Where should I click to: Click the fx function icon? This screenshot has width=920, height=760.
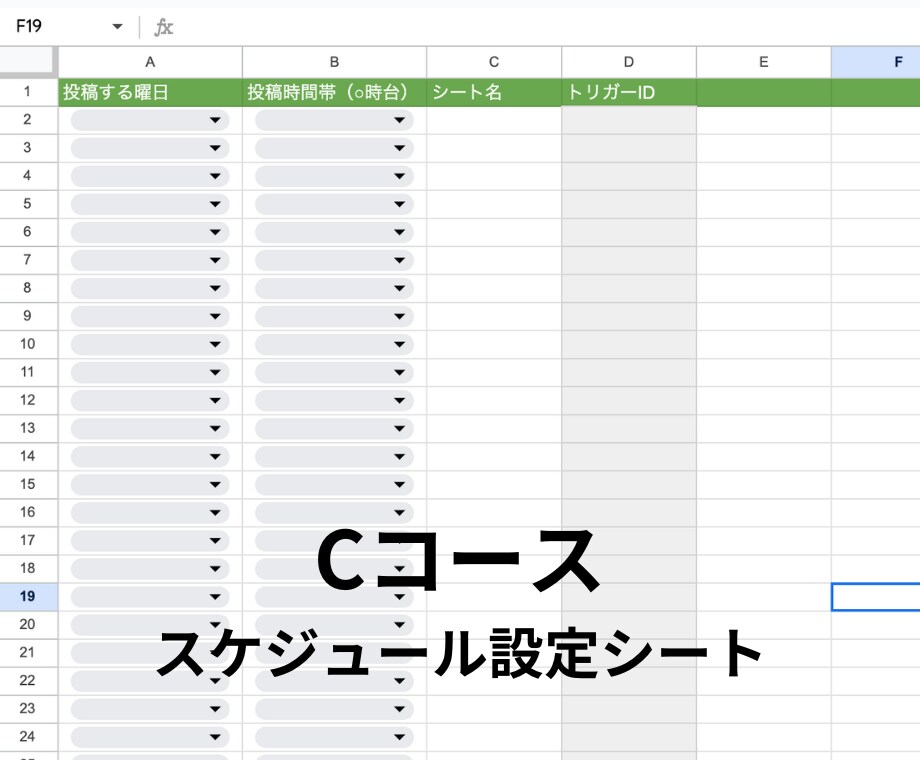(x=163, y=27)
